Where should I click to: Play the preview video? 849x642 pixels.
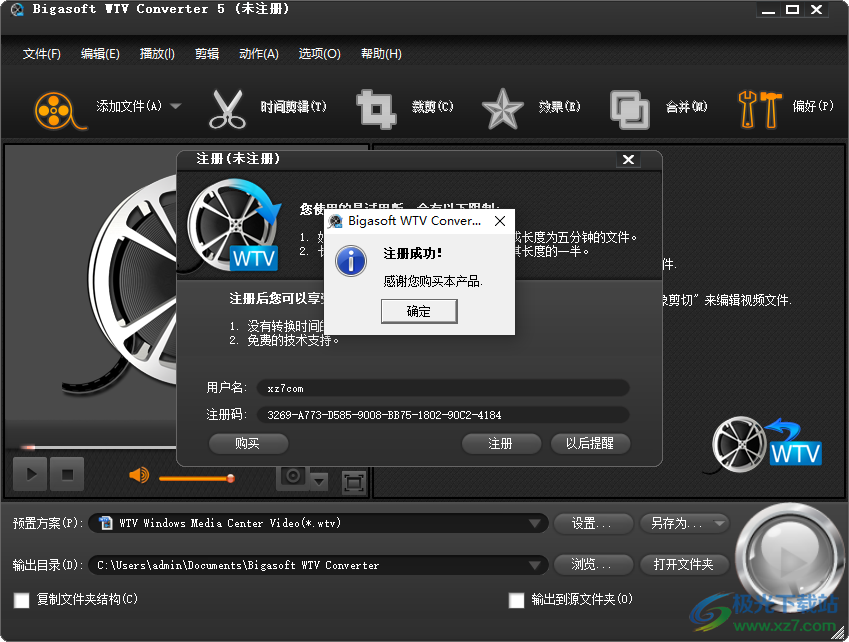[30, 474]
